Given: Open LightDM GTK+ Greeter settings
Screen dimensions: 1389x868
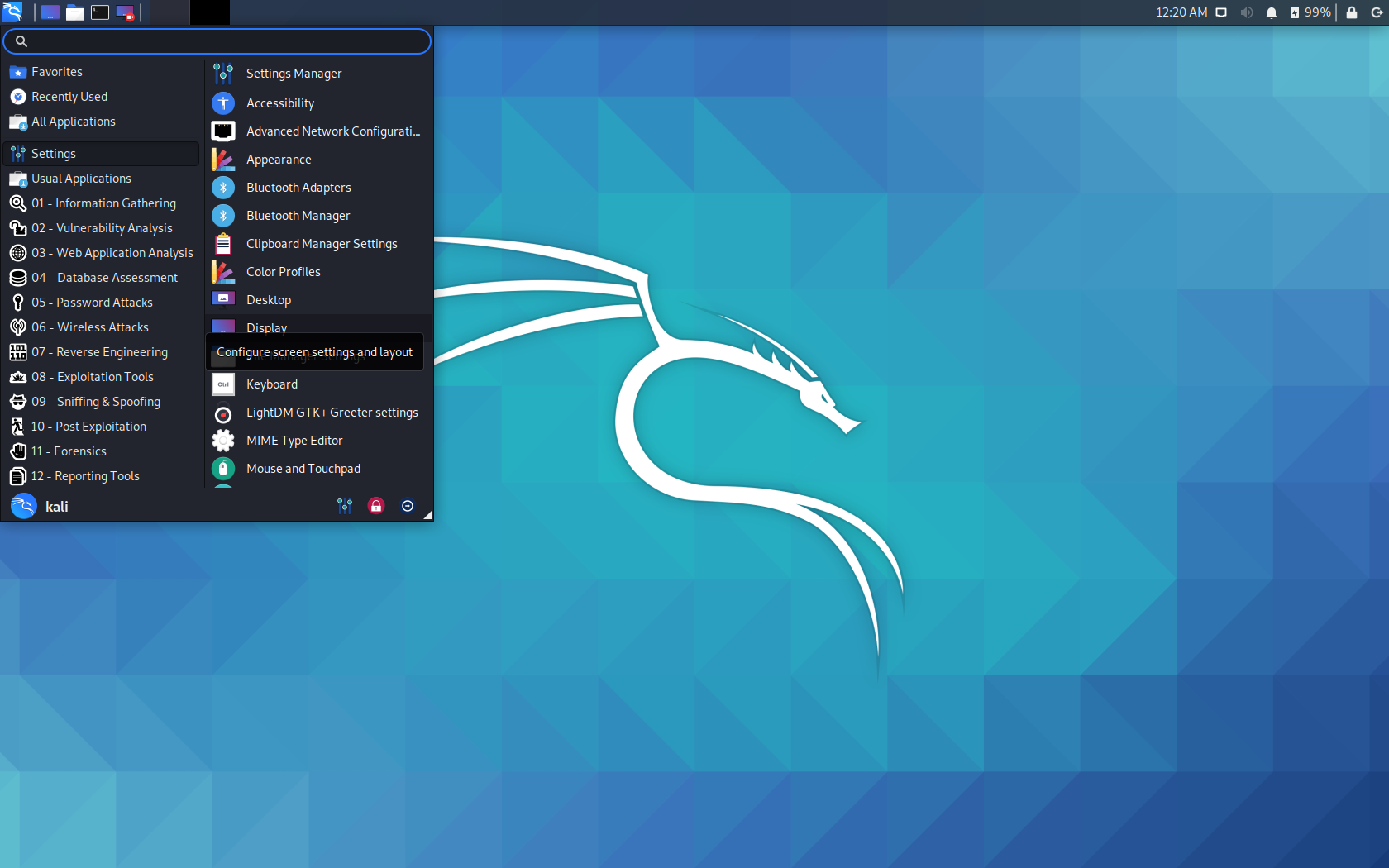Looking at the screenshot, I should pyautogui.click(x=332, y=412).
